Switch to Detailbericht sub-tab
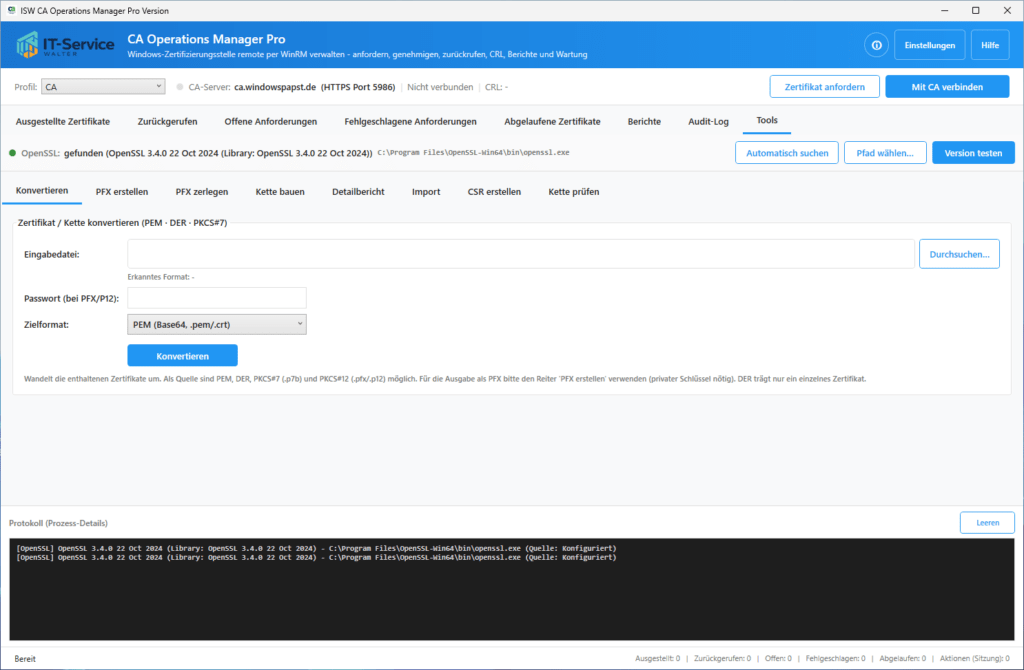The width and height of the screenshot is (1024, 670). (x=358, y=192)
